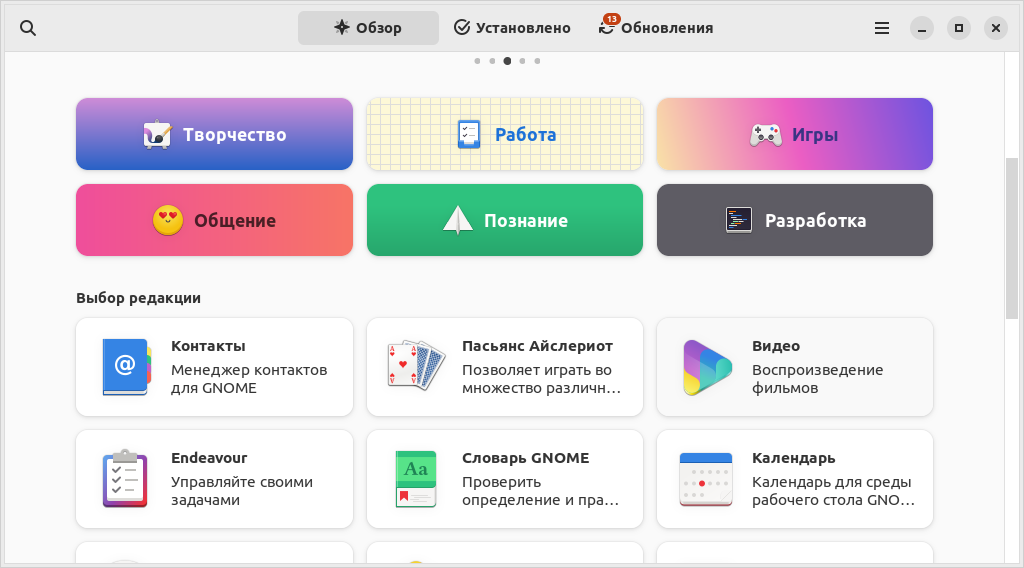1024x568 pixels.
Task: Open the Познание category
Action: coord(505,220)
